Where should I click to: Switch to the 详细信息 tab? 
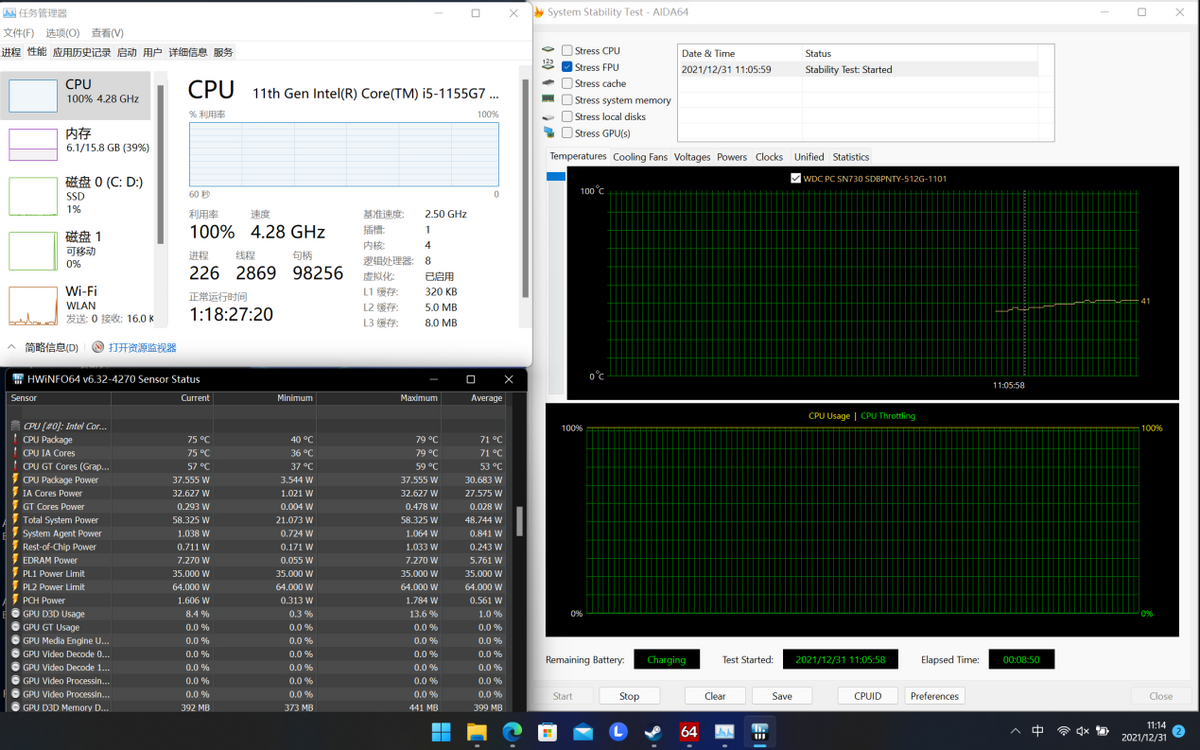coord(188,52)
